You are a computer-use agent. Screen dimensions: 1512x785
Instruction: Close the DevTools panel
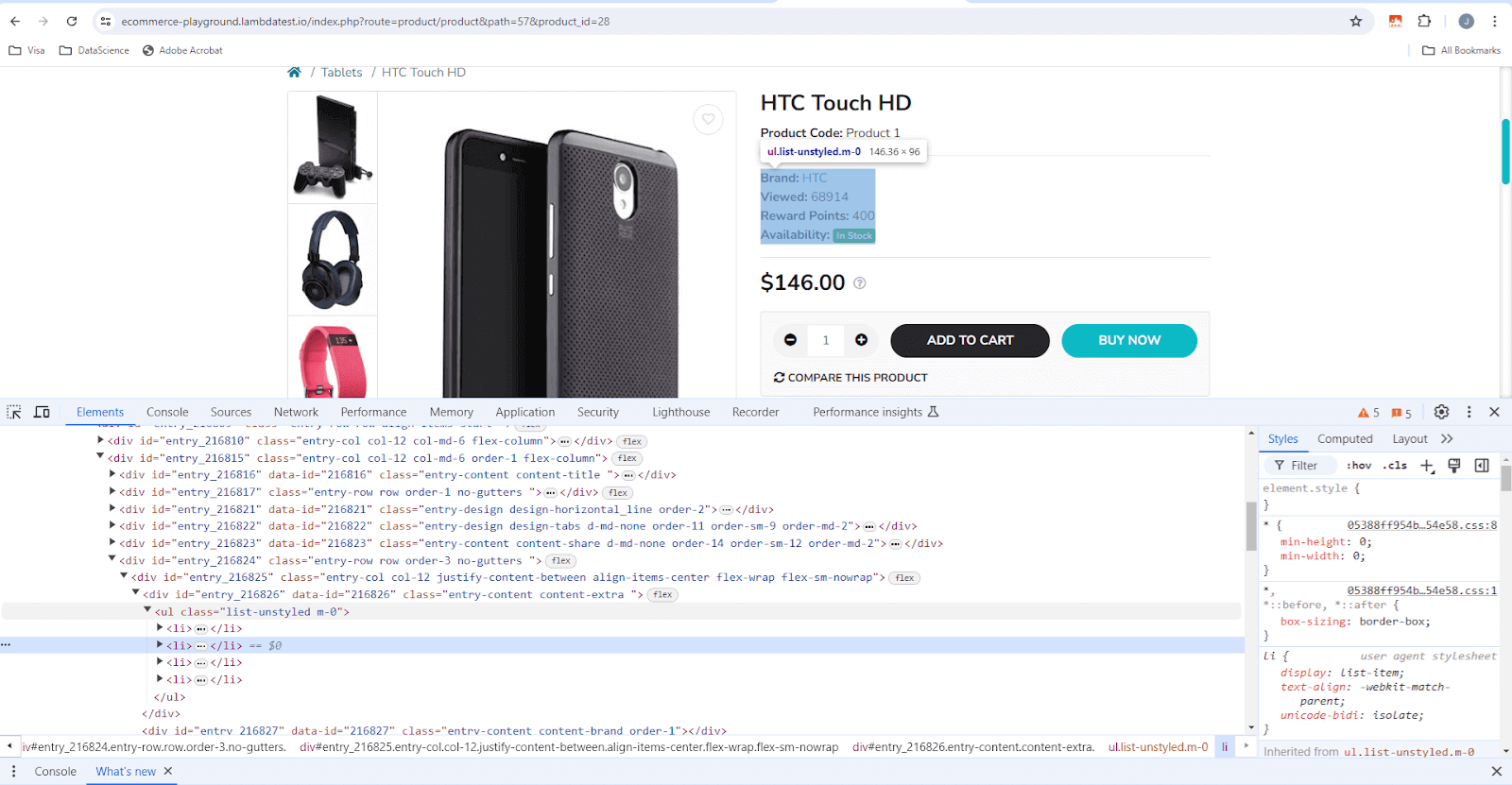click(x=1494, y=412)
